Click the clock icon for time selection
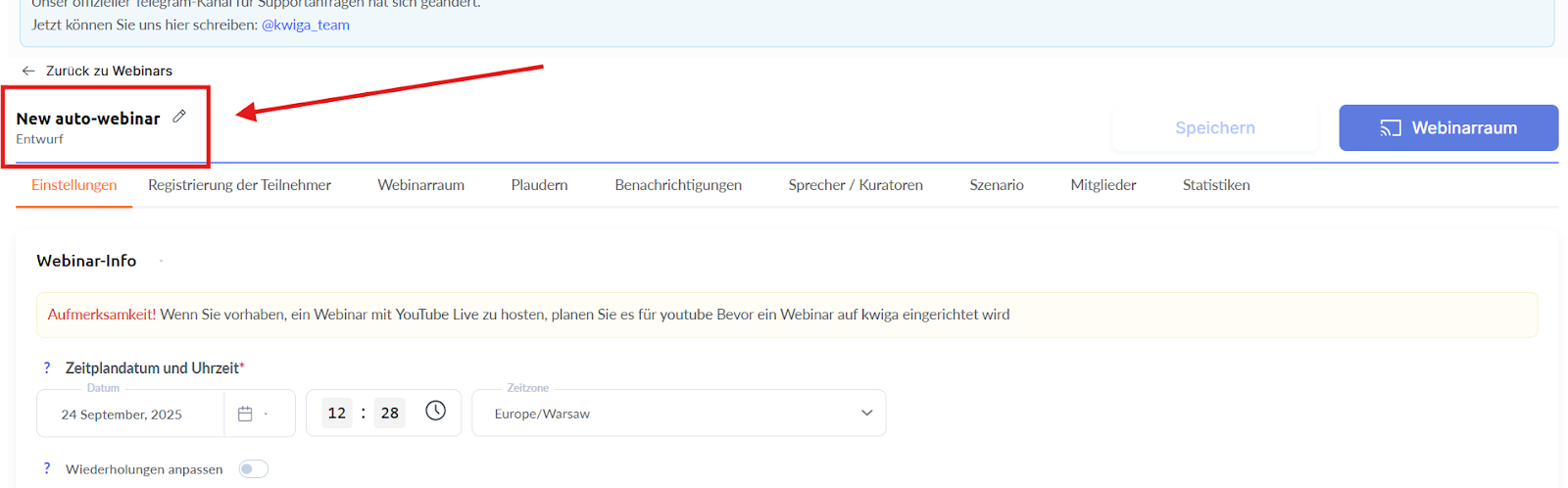1568x488 pixels. [435, 412]
